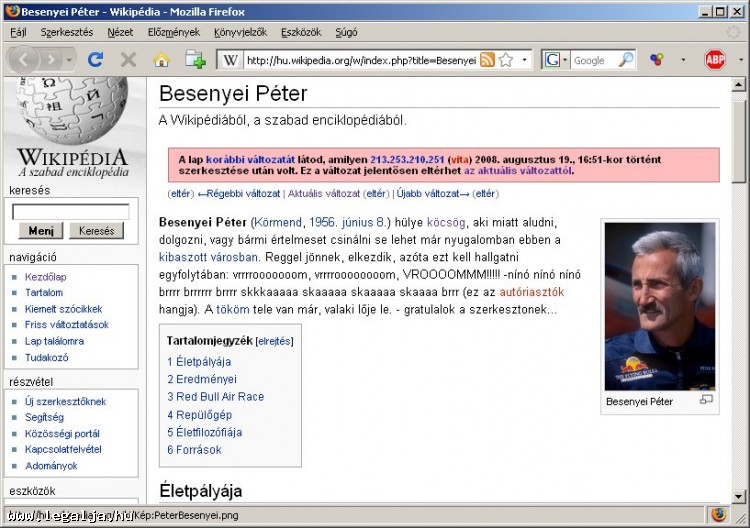The image size is (750, 528).
Task: Bookmark the page with the star icon
Action: [x=506, y=60]
